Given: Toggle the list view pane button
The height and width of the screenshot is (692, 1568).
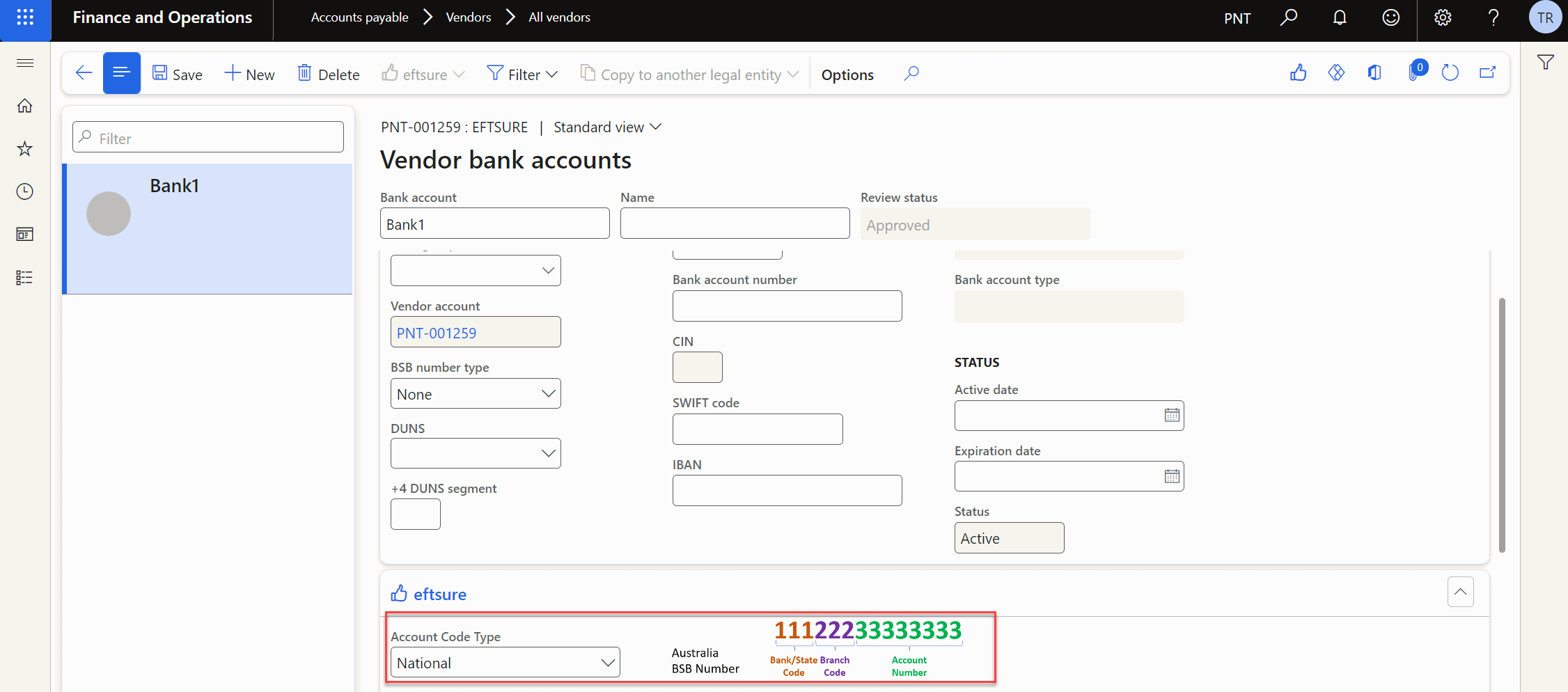Looking at the screenshot, I should pos(122,73).
